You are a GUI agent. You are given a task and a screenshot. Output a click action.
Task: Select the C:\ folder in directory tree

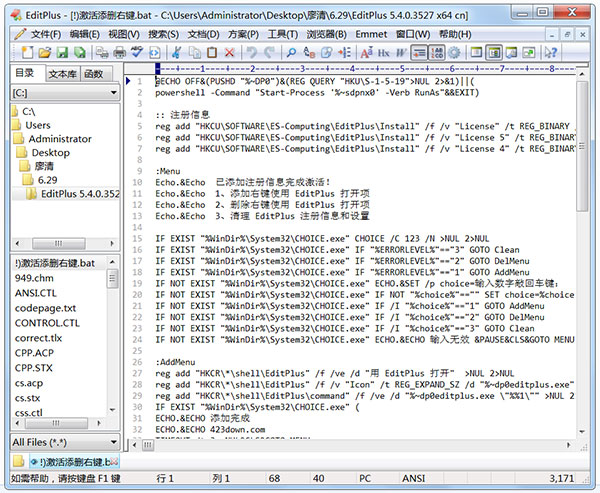coord(24,111)
